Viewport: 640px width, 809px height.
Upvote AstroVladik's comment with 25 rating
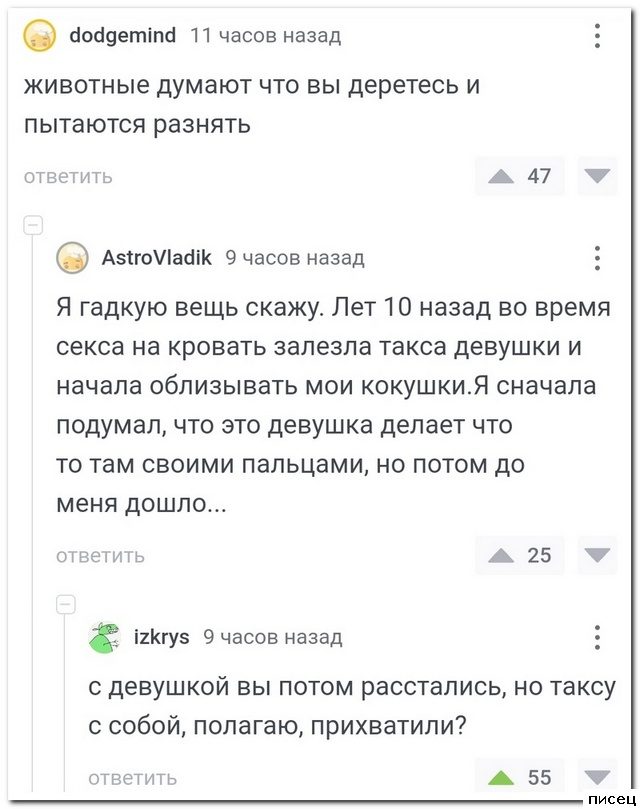pyautogui.click(x=501, y=555)
